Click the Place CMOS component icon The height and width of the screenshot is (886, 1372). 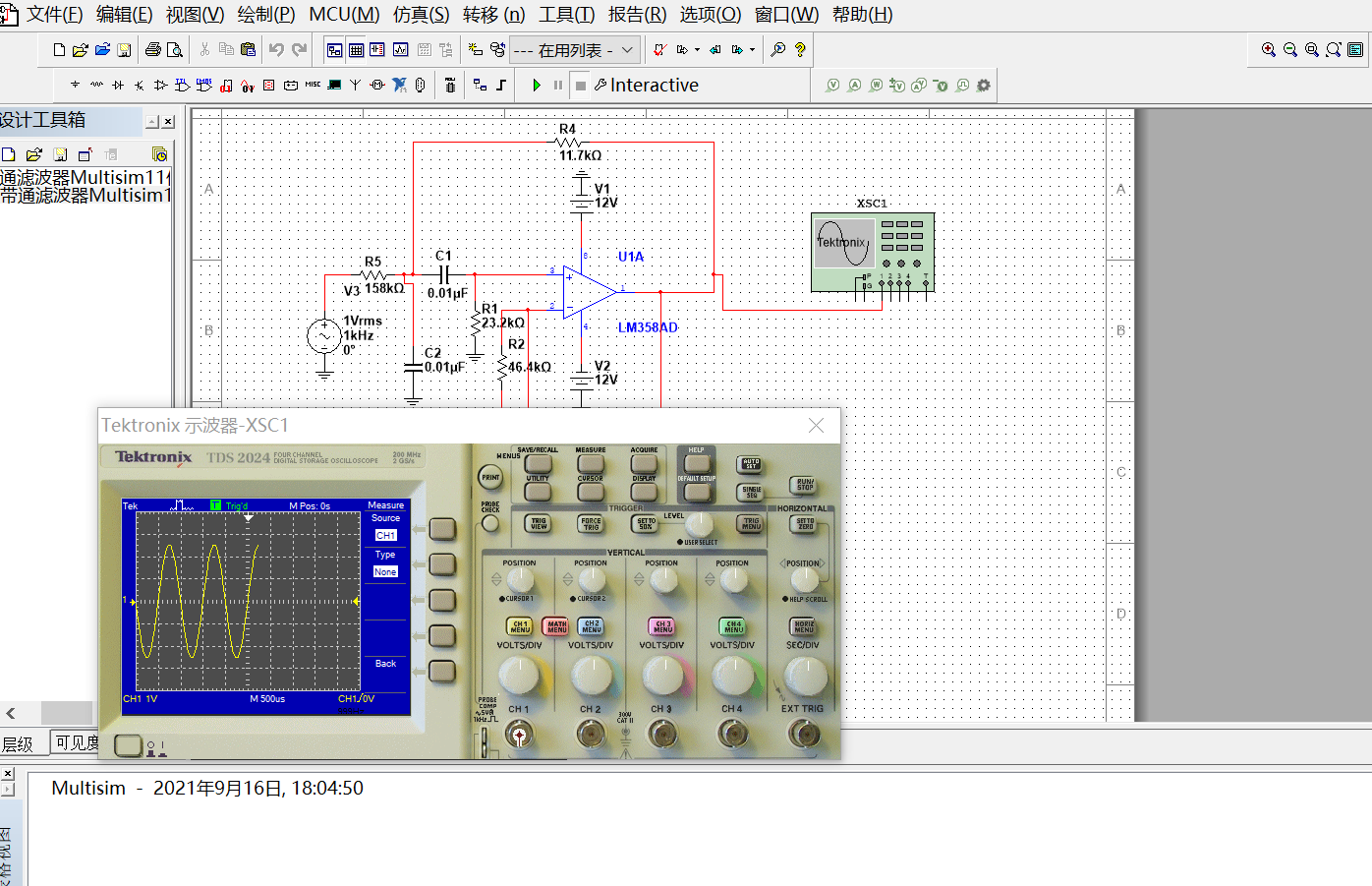point(204,86)
